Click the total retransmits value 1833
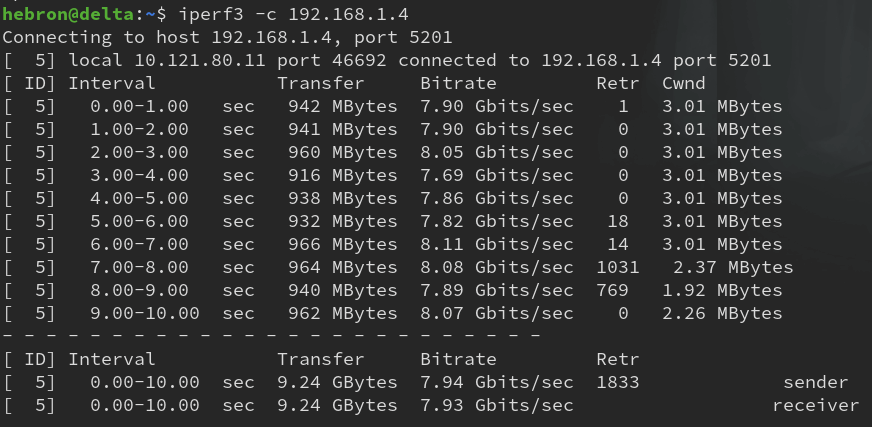 tap(617, 383)
